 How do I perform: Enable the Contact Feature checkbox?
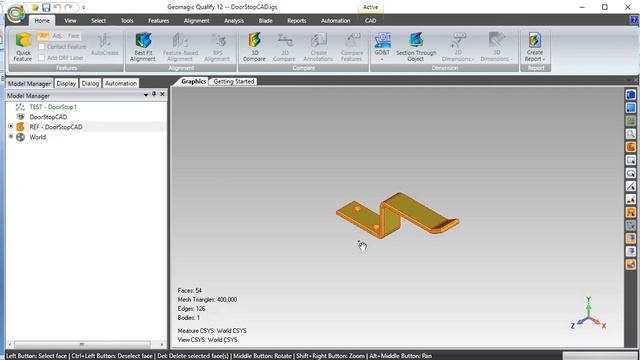41,47
